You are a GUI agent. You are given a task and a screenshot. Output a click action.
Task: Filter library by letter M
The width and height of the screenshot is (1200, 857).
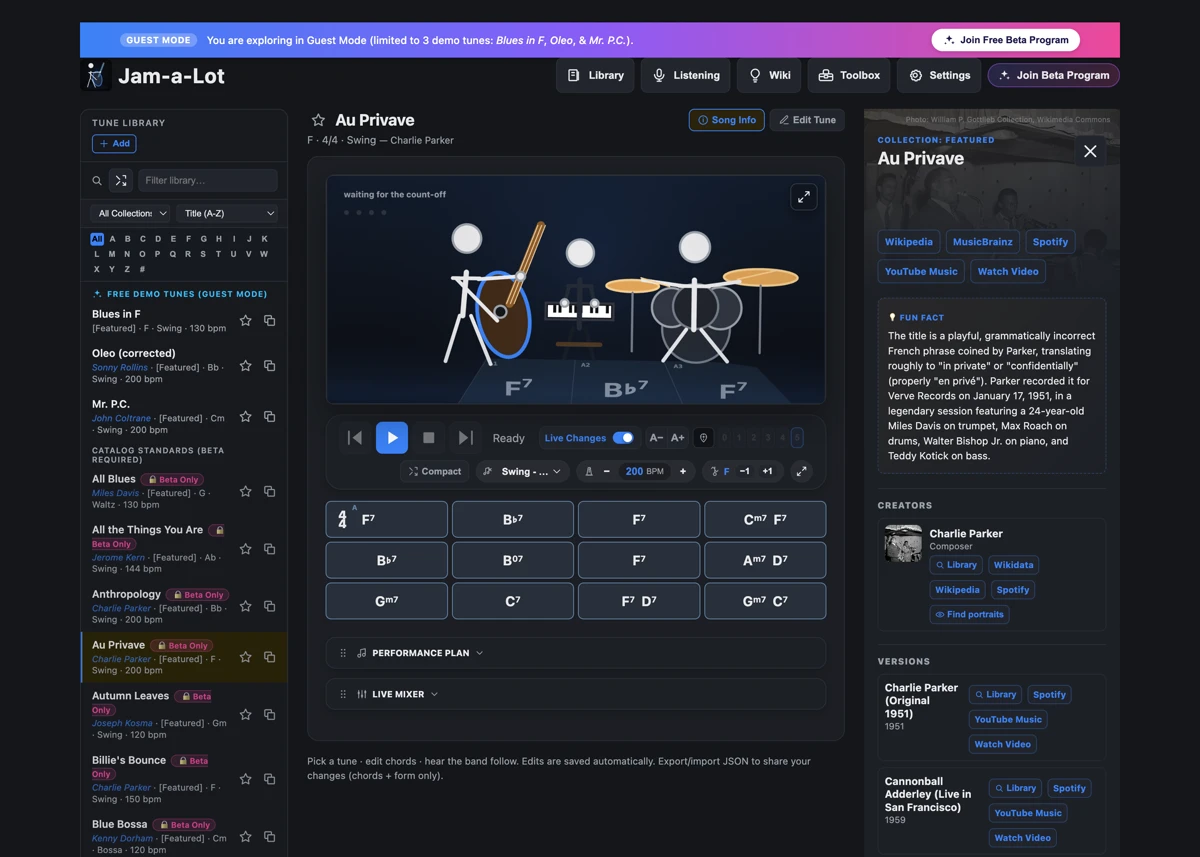112,254
